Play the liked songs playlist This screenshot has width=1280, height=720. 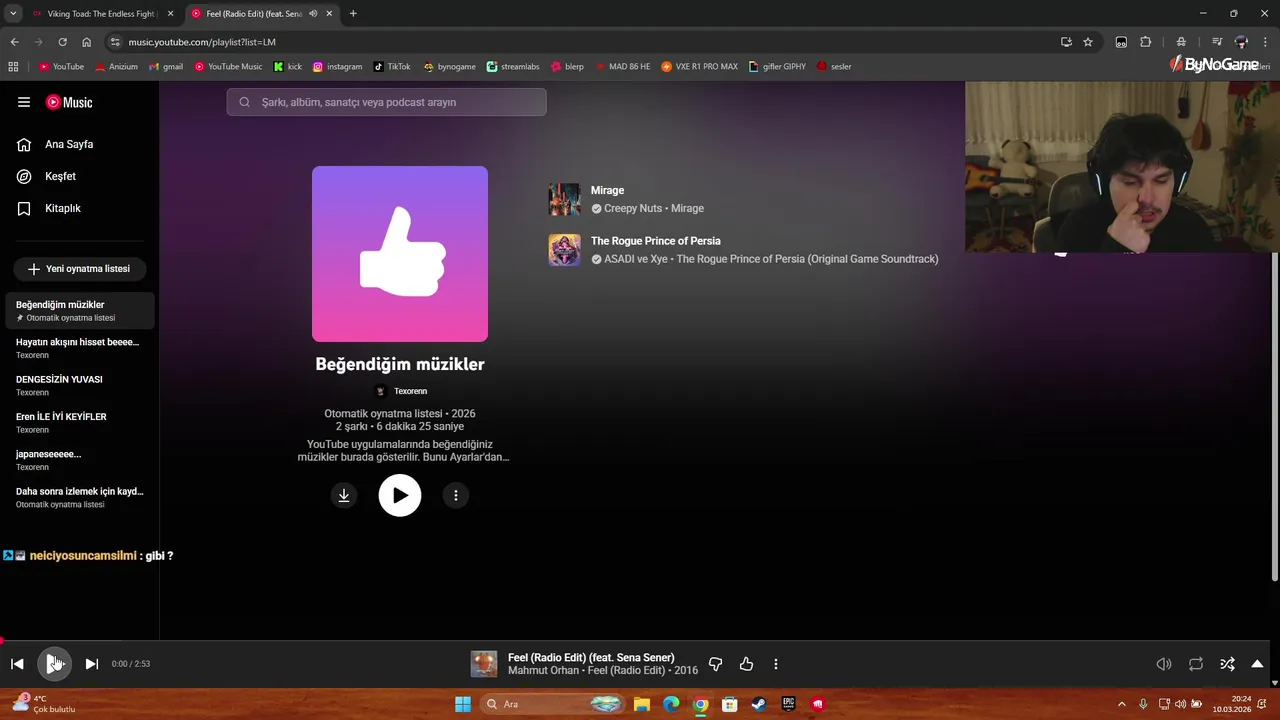[400, 495]
